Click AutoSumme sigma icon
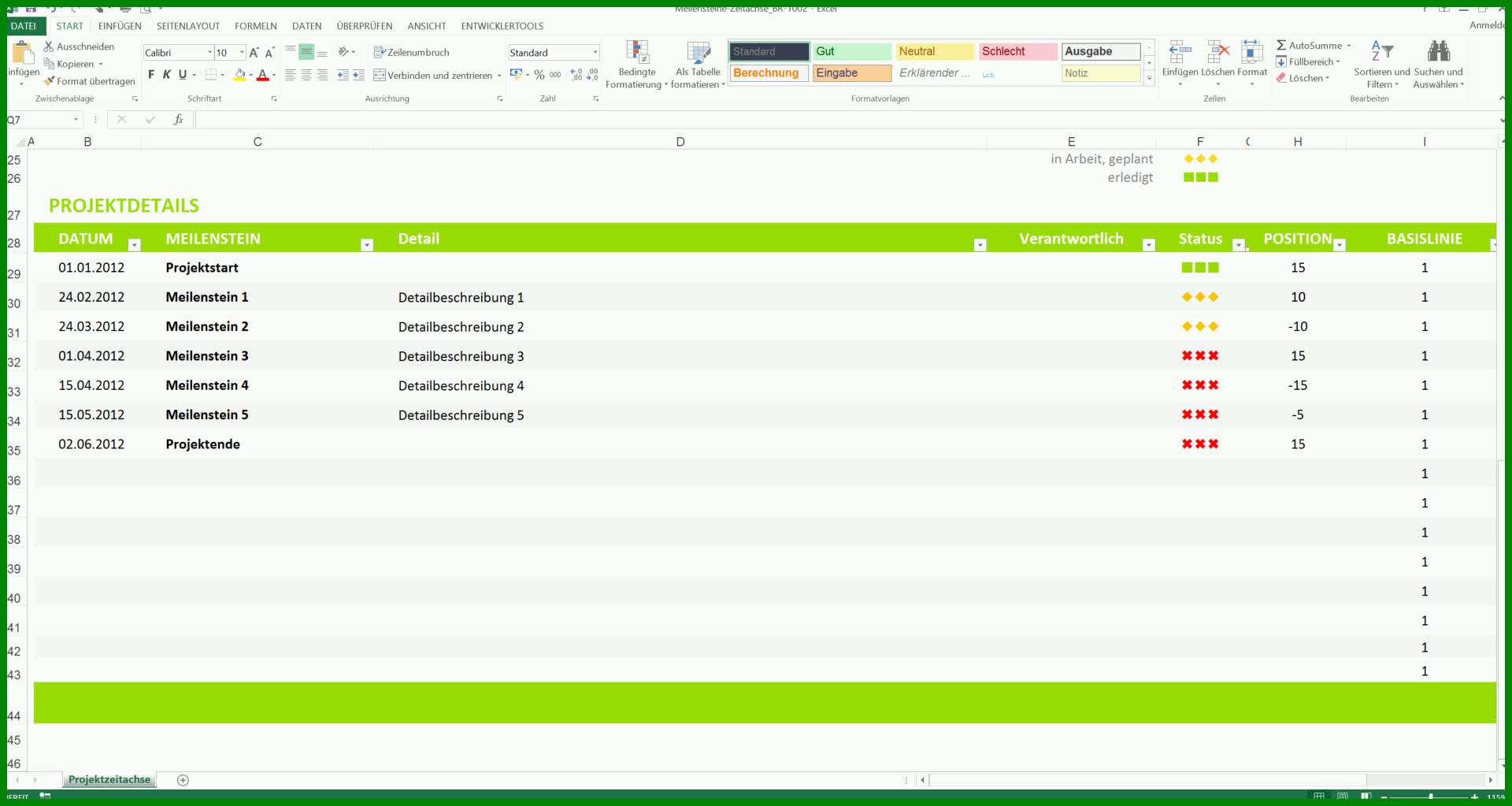 click(x=1281, y=45)
